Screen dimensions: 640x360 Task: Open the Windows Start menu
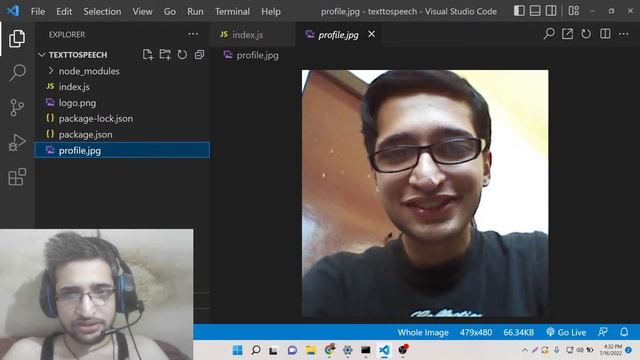click(237, 350)
